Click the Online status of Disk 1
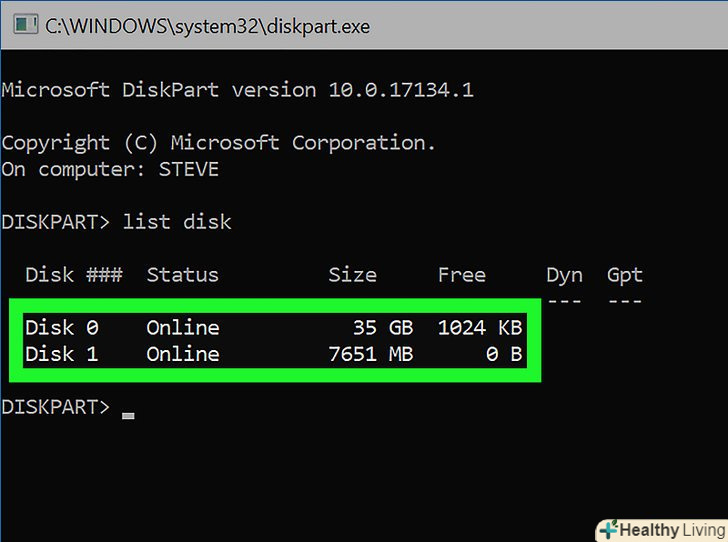The width and height of the screenshot is (728, 542). 183,354
